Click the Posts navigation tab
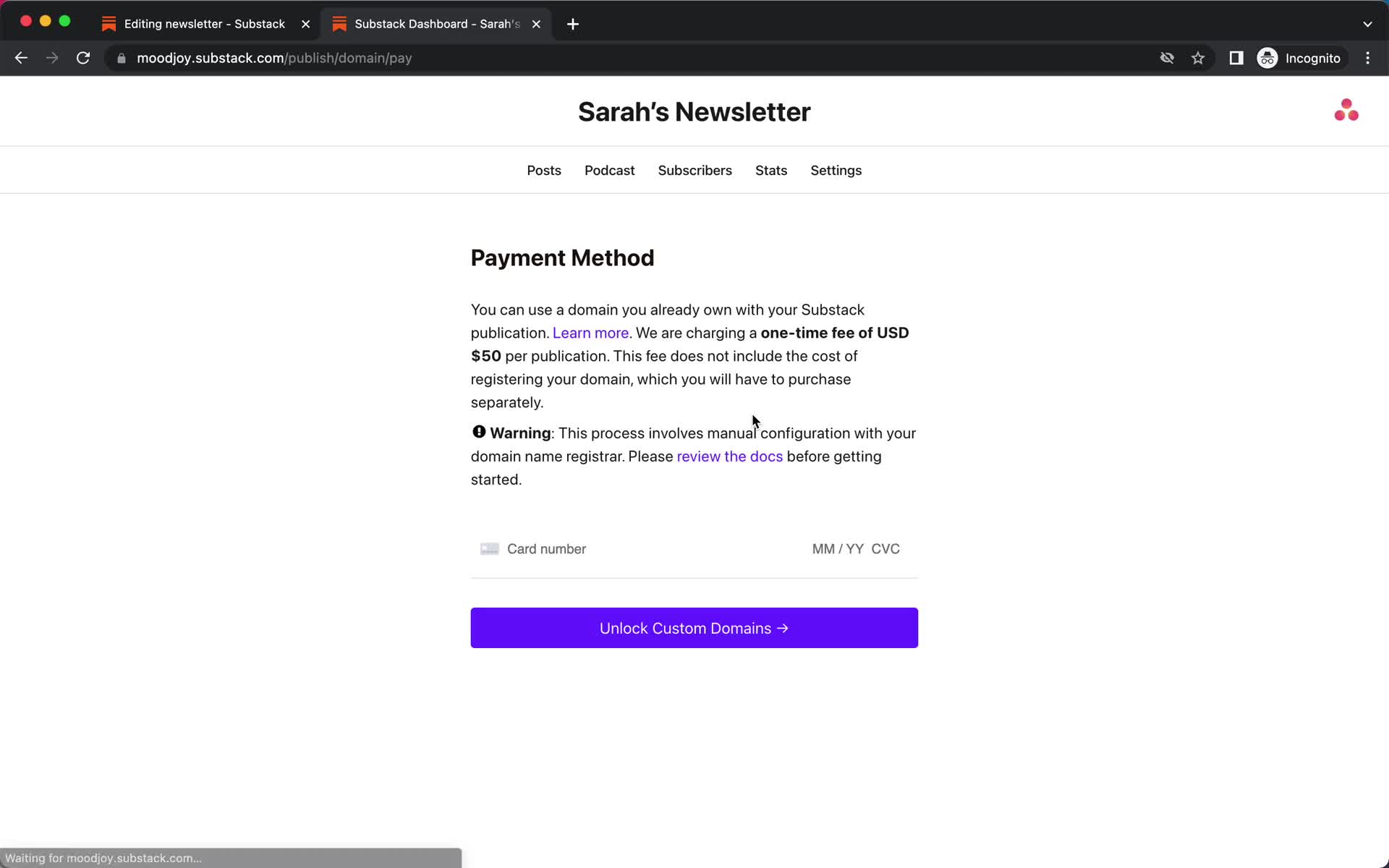This screenshot has width=1389, height=868. [x=544, y=170]
